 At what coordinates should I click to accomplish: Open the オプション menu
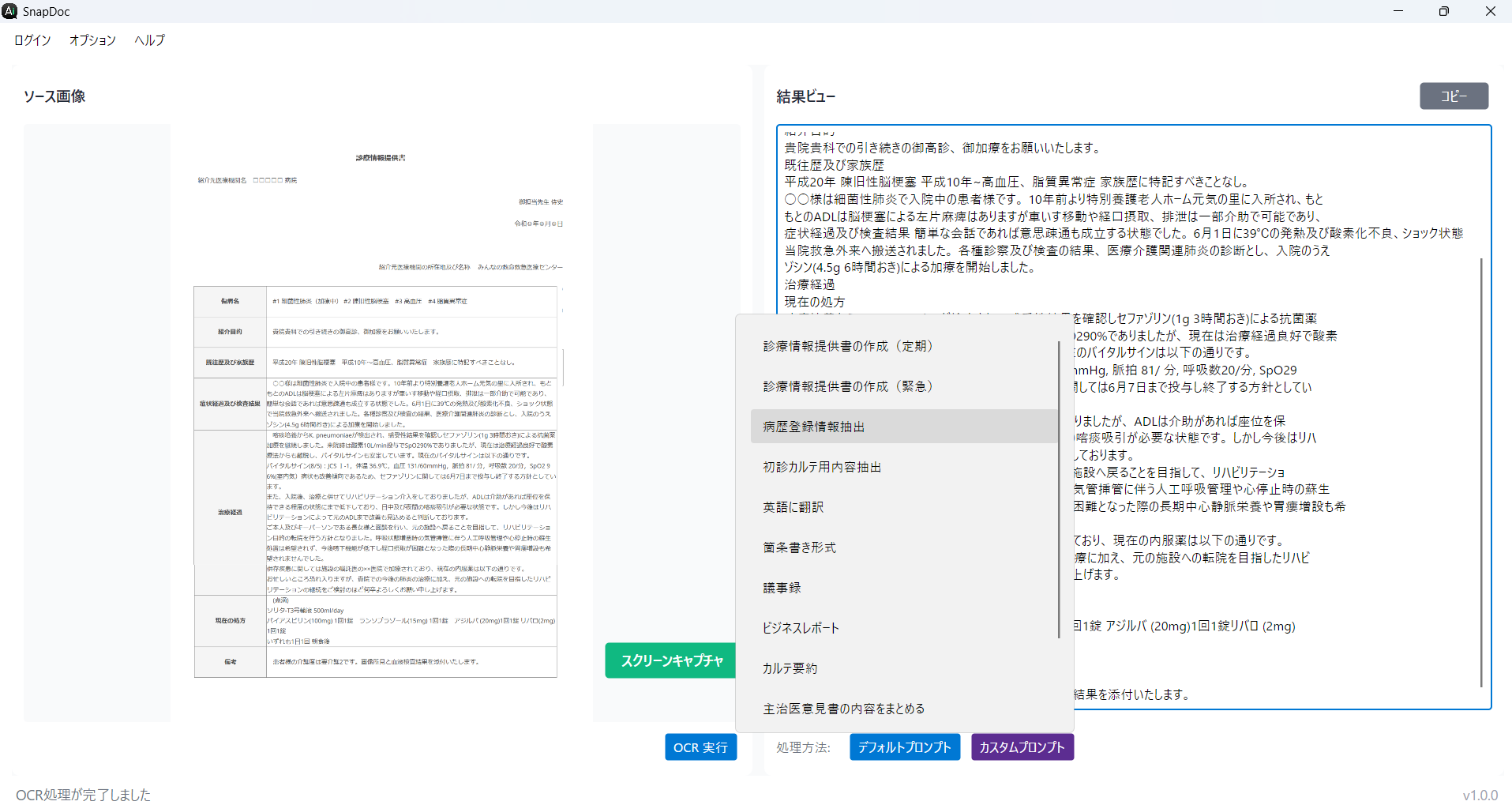pyautogui.click(x=92, y=40)
